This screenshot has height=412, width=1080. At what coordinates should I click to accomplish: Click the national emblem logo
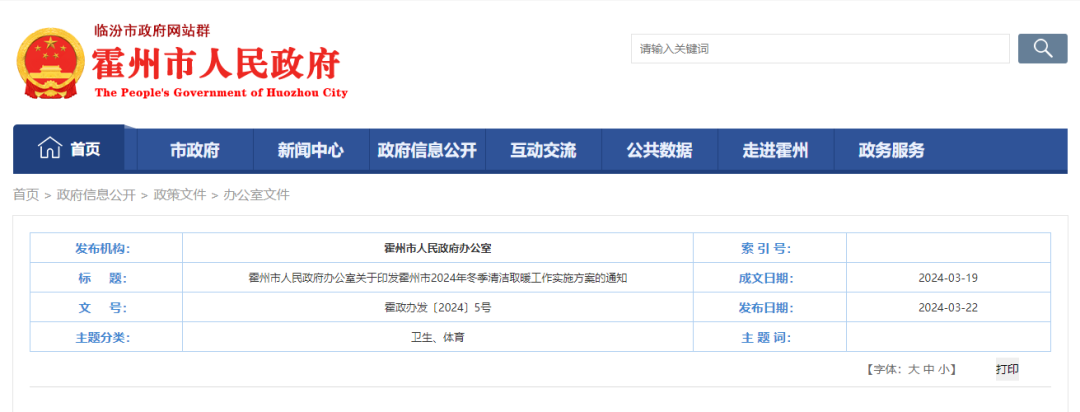(50, 65)
